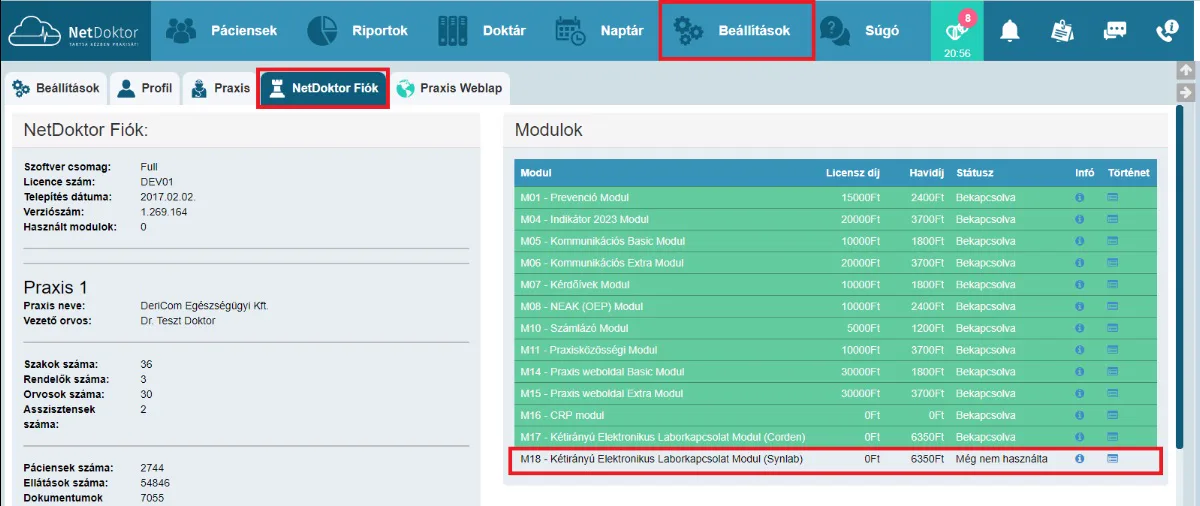Image resolution: width=1200 pixels, height=506 pixels.
Task: View history of M15 Praxis weboldal Extra
Action: tap(1112, 393)
